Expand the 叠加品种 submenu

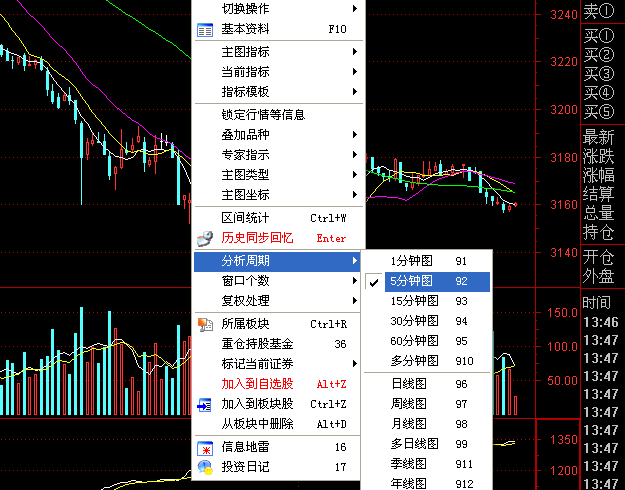[x=278, y=135]
